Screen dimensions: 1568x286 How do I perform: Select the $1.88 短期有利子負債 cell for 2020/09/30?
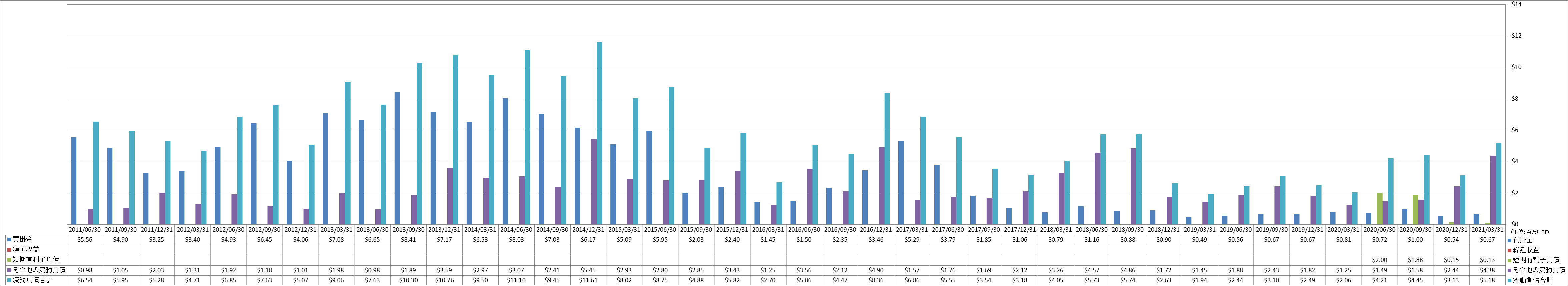(x=1415, y=259)
